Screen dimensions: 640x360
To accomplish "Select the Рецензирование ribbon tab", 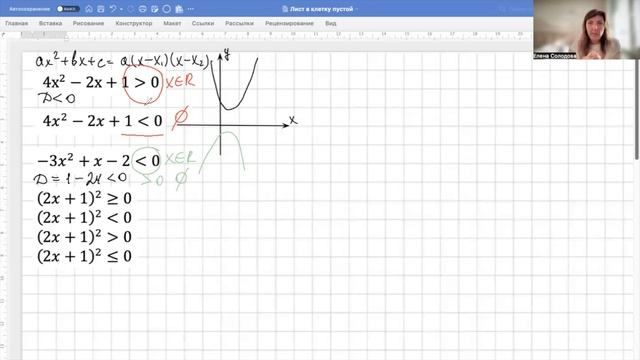I will click(x=289, y=23).
